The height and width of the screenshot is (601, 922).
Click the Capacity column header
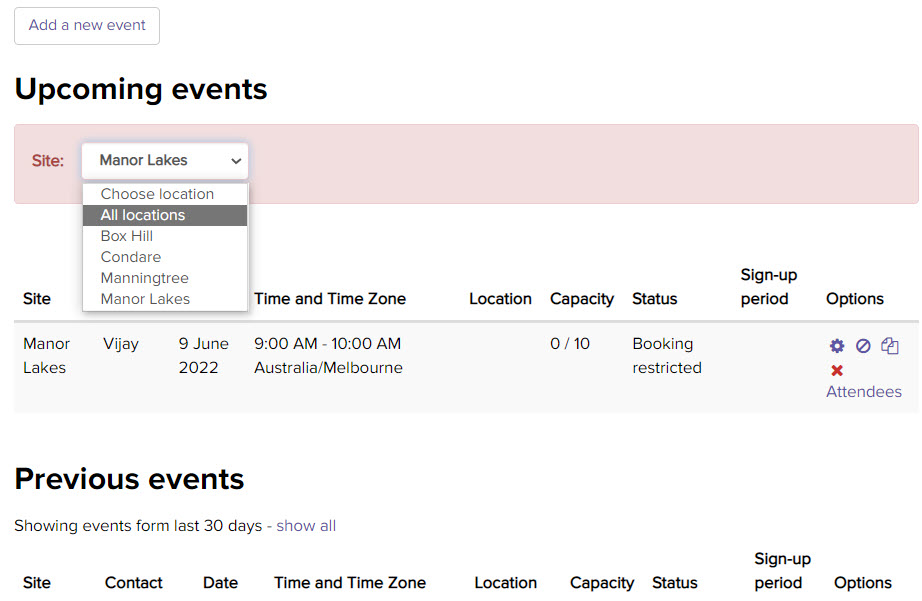point(582,298)
